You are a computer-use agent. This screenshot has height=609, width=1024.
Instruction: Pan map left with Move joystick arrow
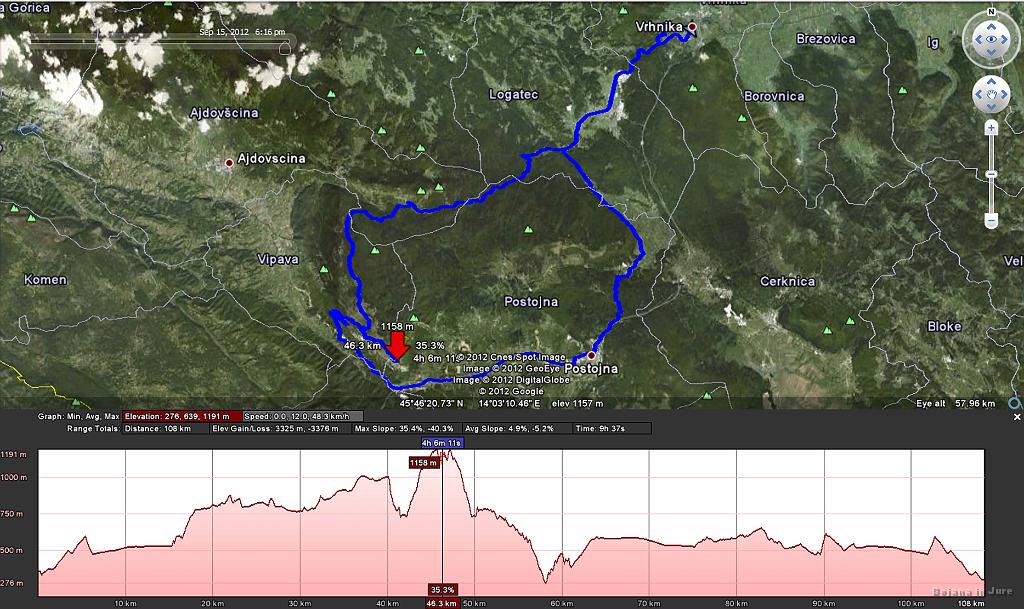(978, 95)
